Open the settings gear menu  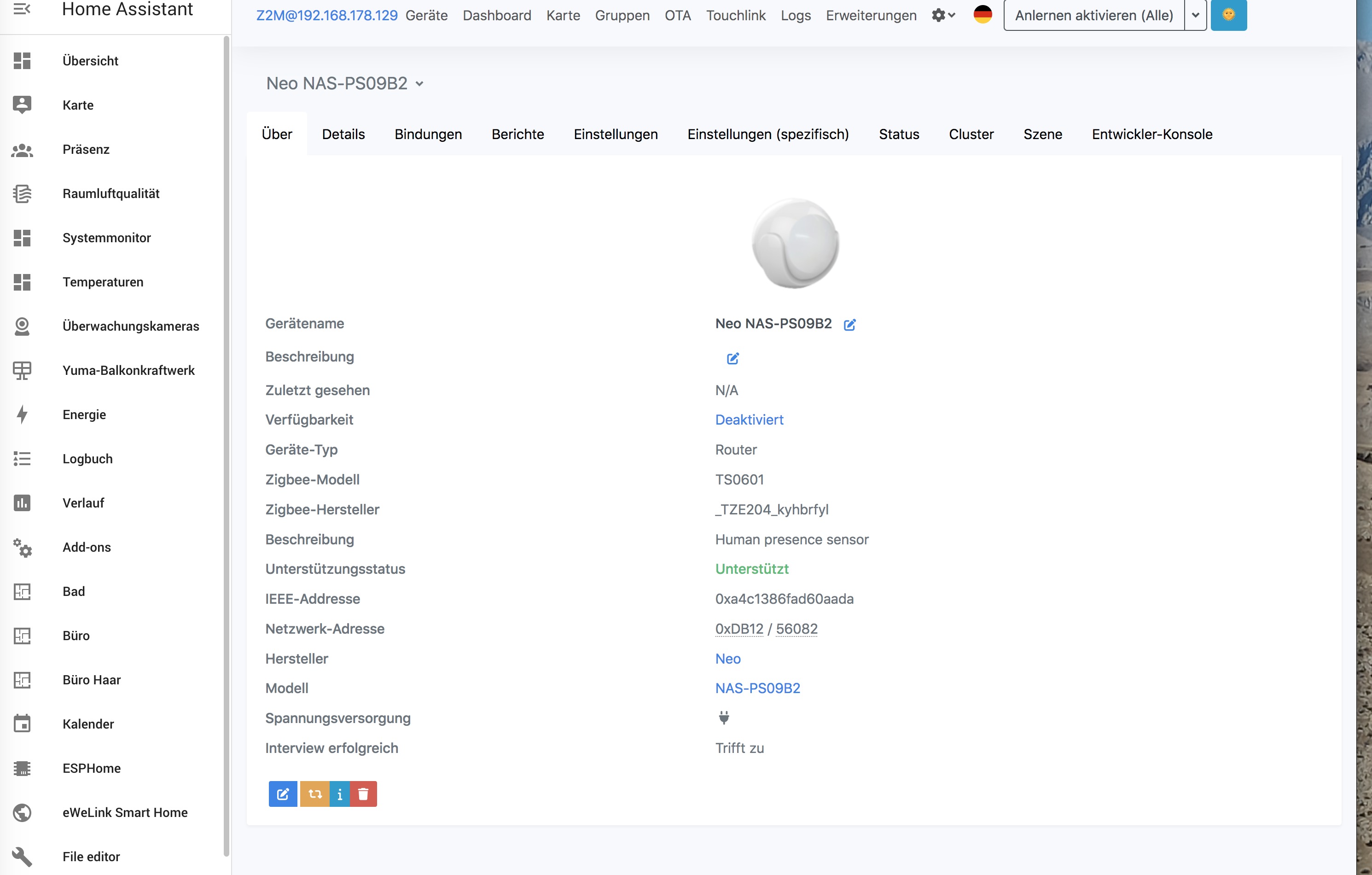pyautogui.click(x=943, y=15)
